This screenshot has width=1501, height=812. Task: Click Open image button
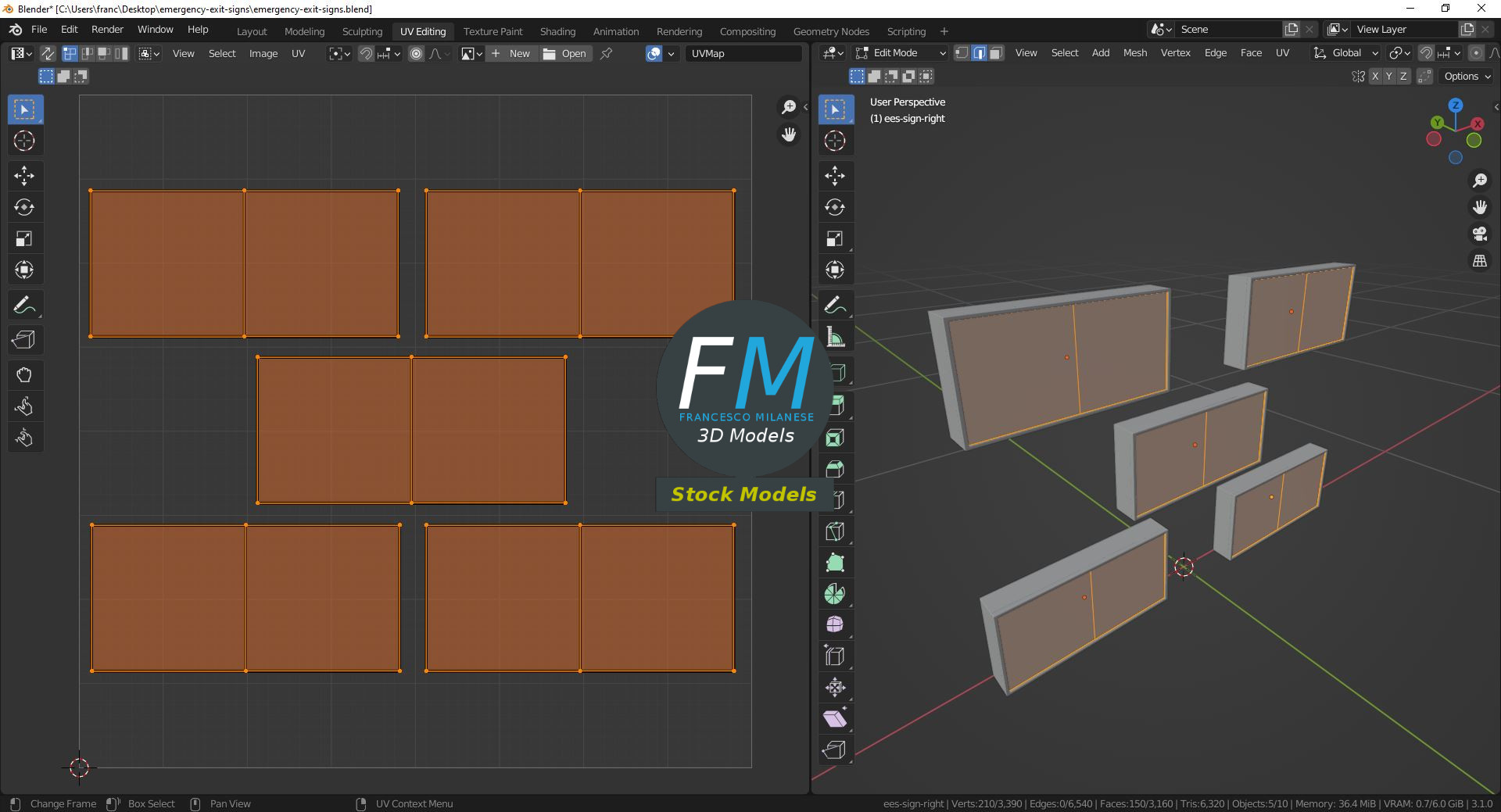tap(564, 53)
